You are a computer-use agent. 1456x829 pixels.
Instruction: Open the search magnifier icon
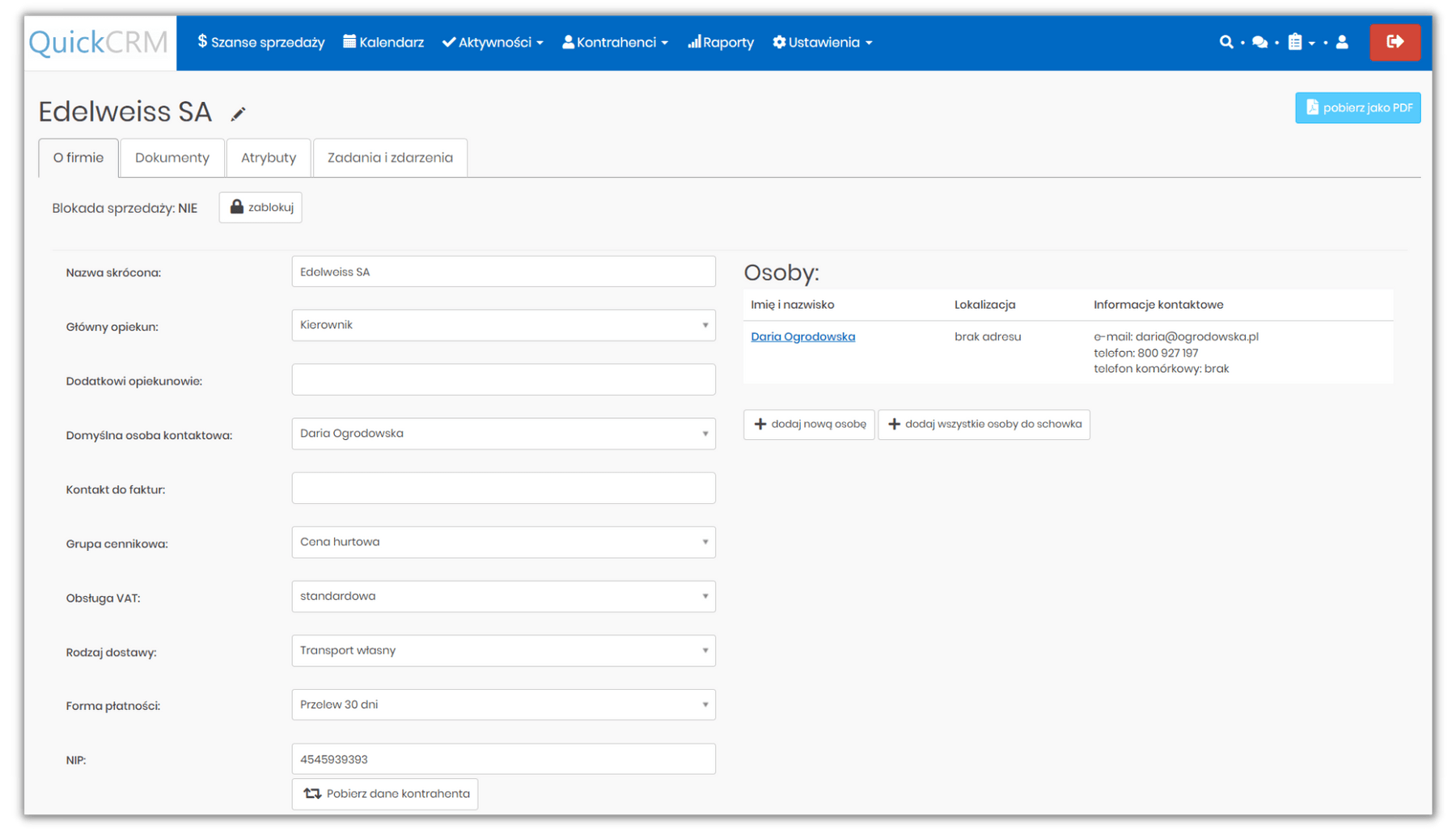tap(1226, 42)
